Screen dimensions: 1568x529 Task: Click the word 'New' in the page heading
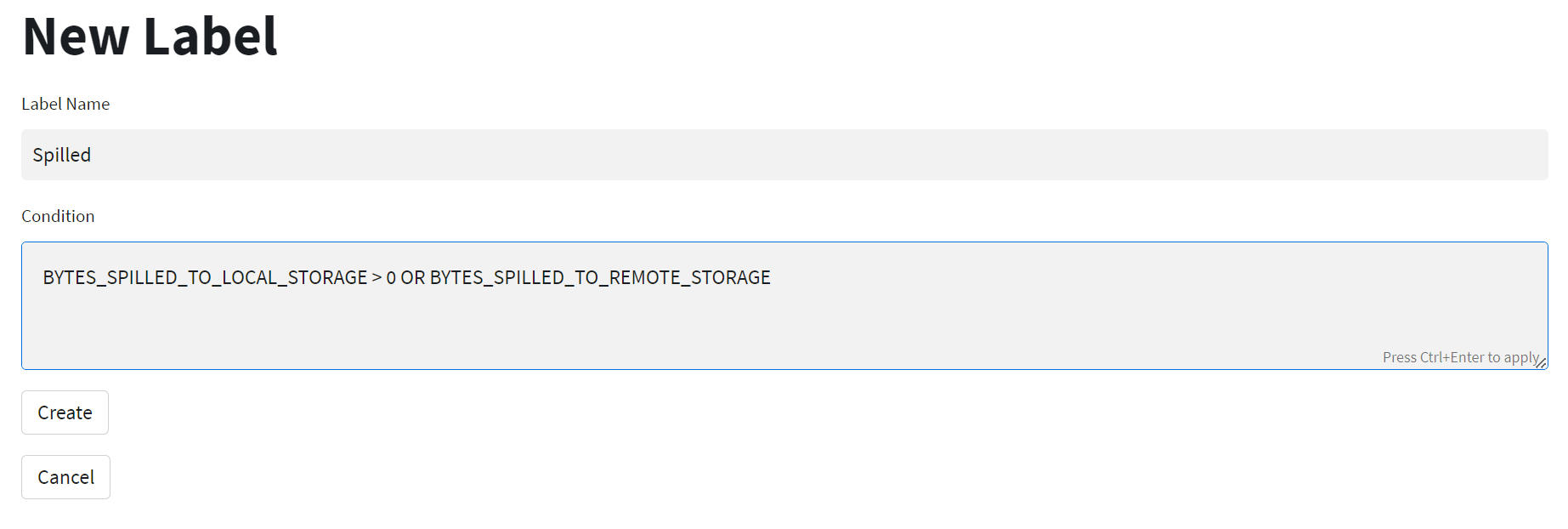click(76, 37)
